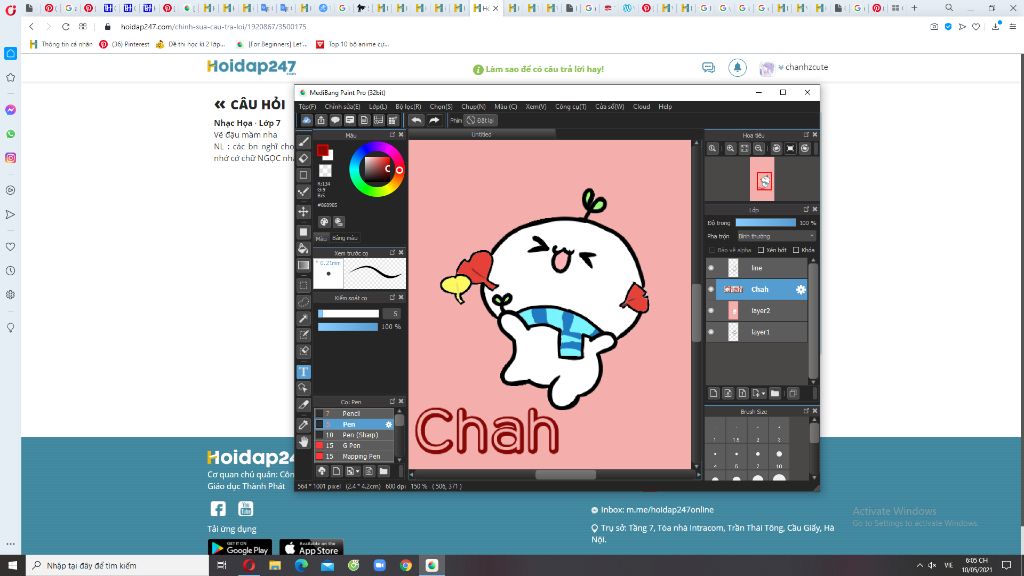Check the 'Khóa' lock checkbox
The image size is (1024, 576).
795,250
